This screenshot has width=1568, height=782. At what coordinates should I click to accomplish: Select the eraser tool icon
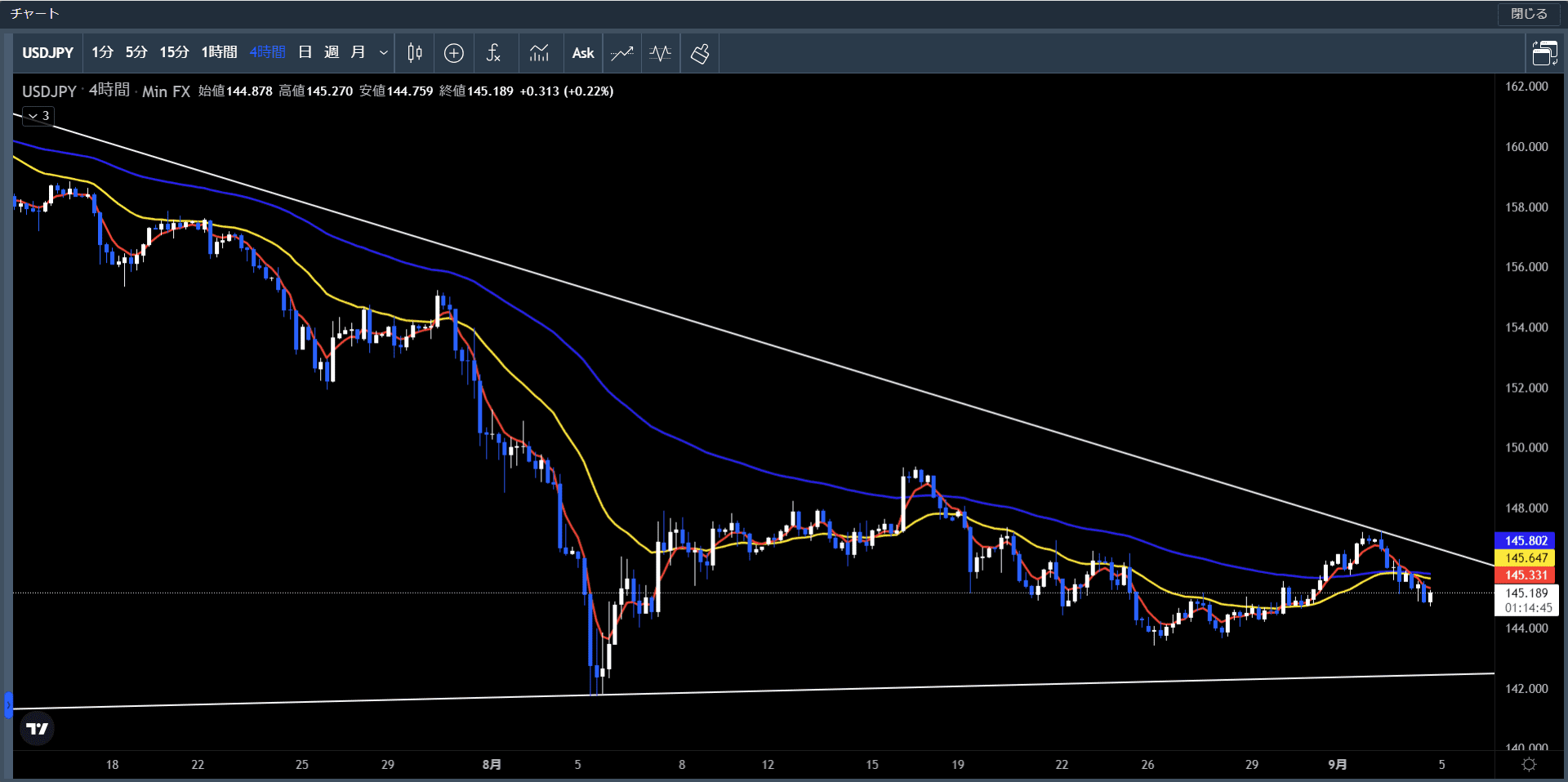pos(700,53)
